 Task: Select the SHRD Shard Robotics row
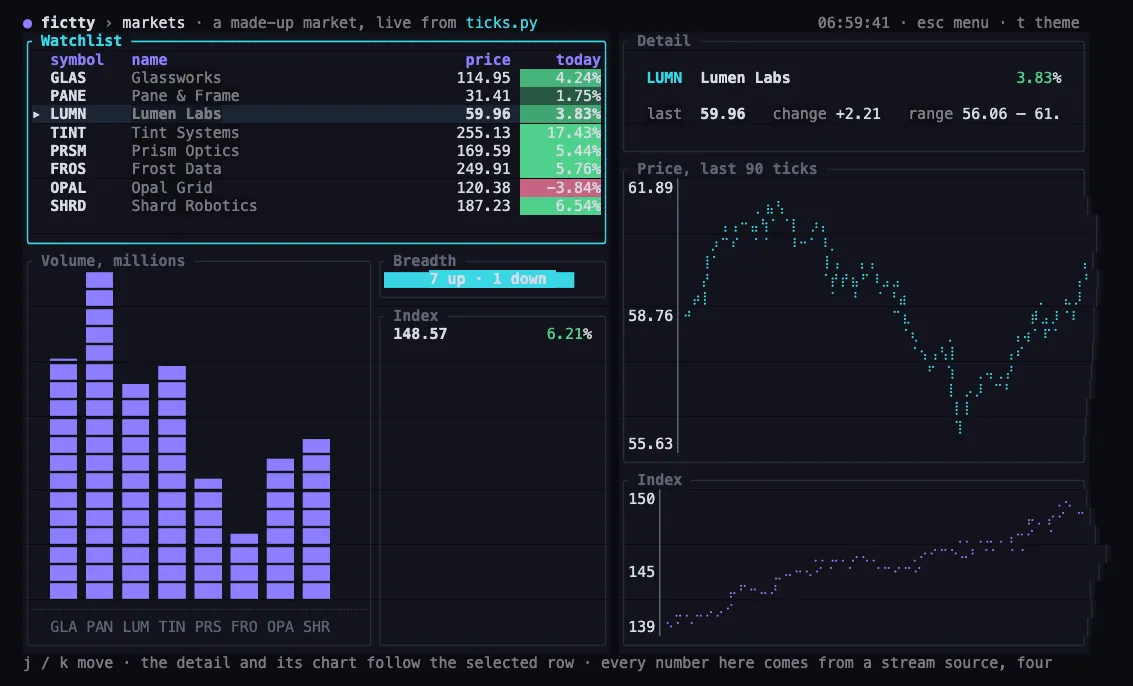316,205
